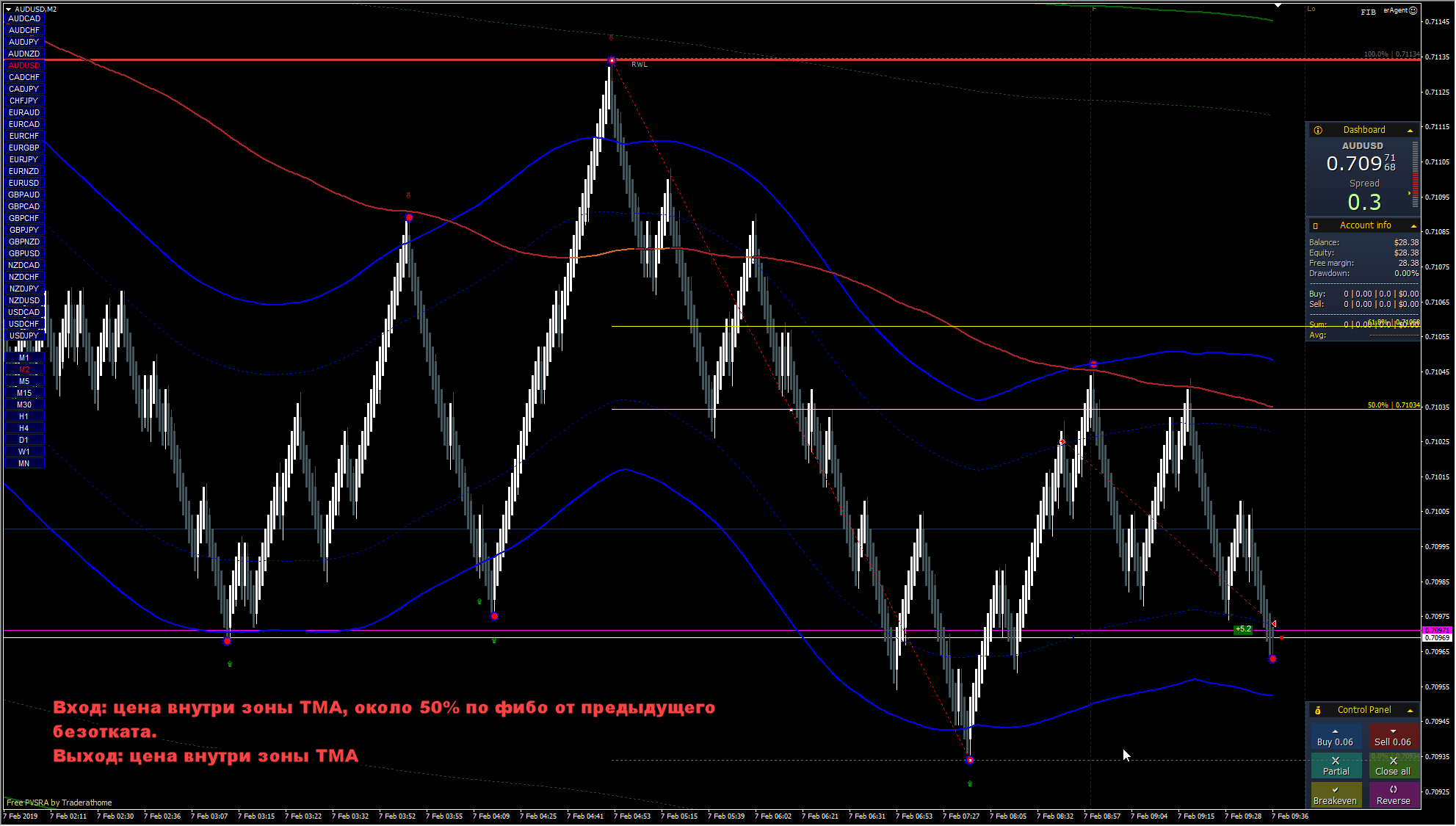
Task: Switch chart to EURCHF symbol
Action: [x=24, y=137]
